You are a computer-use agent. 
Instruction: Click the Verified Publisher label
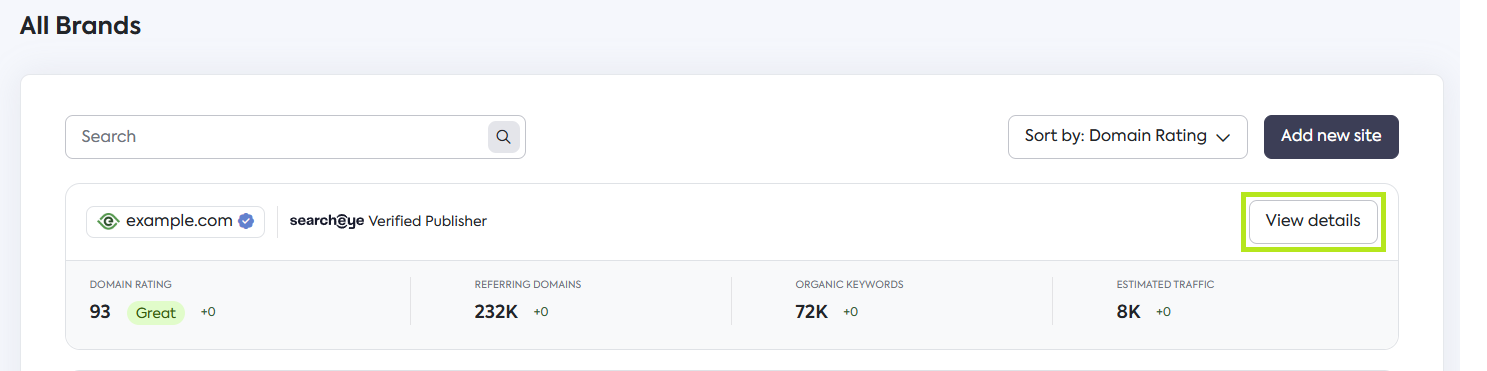[x=427, y=221]
